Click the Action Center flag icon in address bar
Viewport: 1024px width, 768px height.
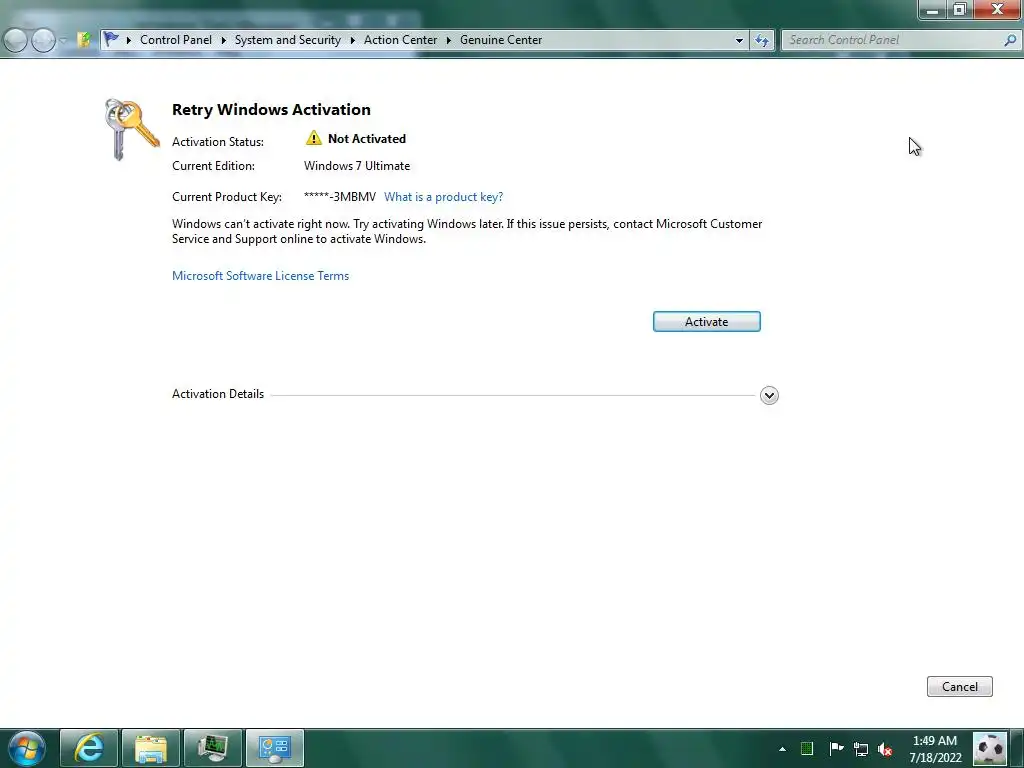click(112, 39)
